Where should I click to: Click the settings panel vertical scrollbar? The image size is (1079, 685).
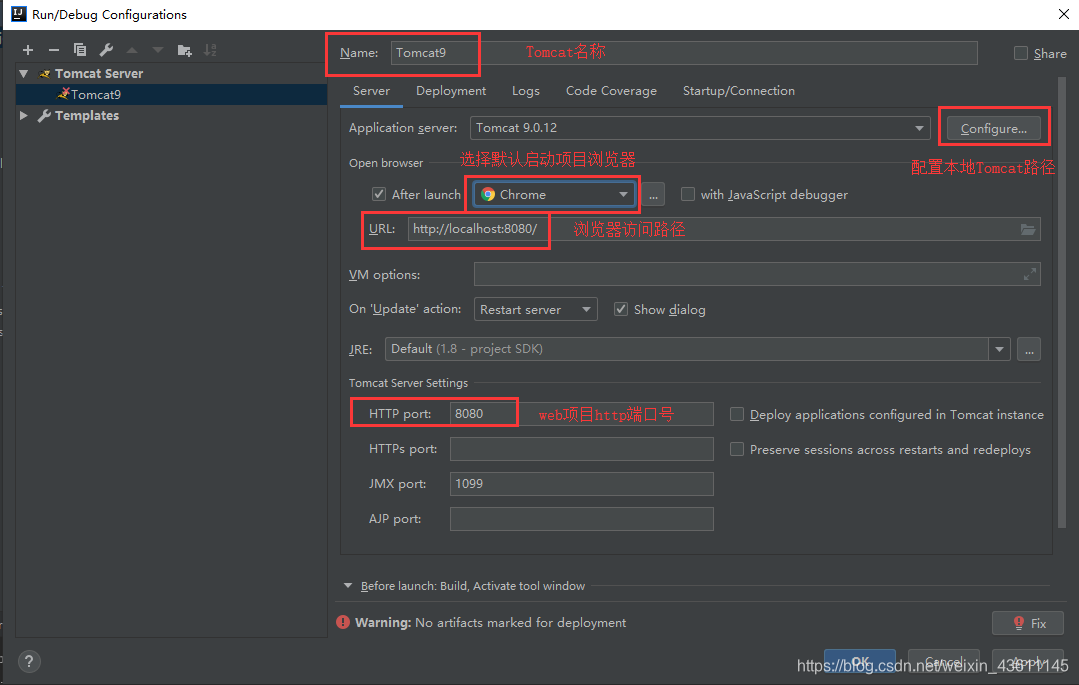tap(1062, 303)
